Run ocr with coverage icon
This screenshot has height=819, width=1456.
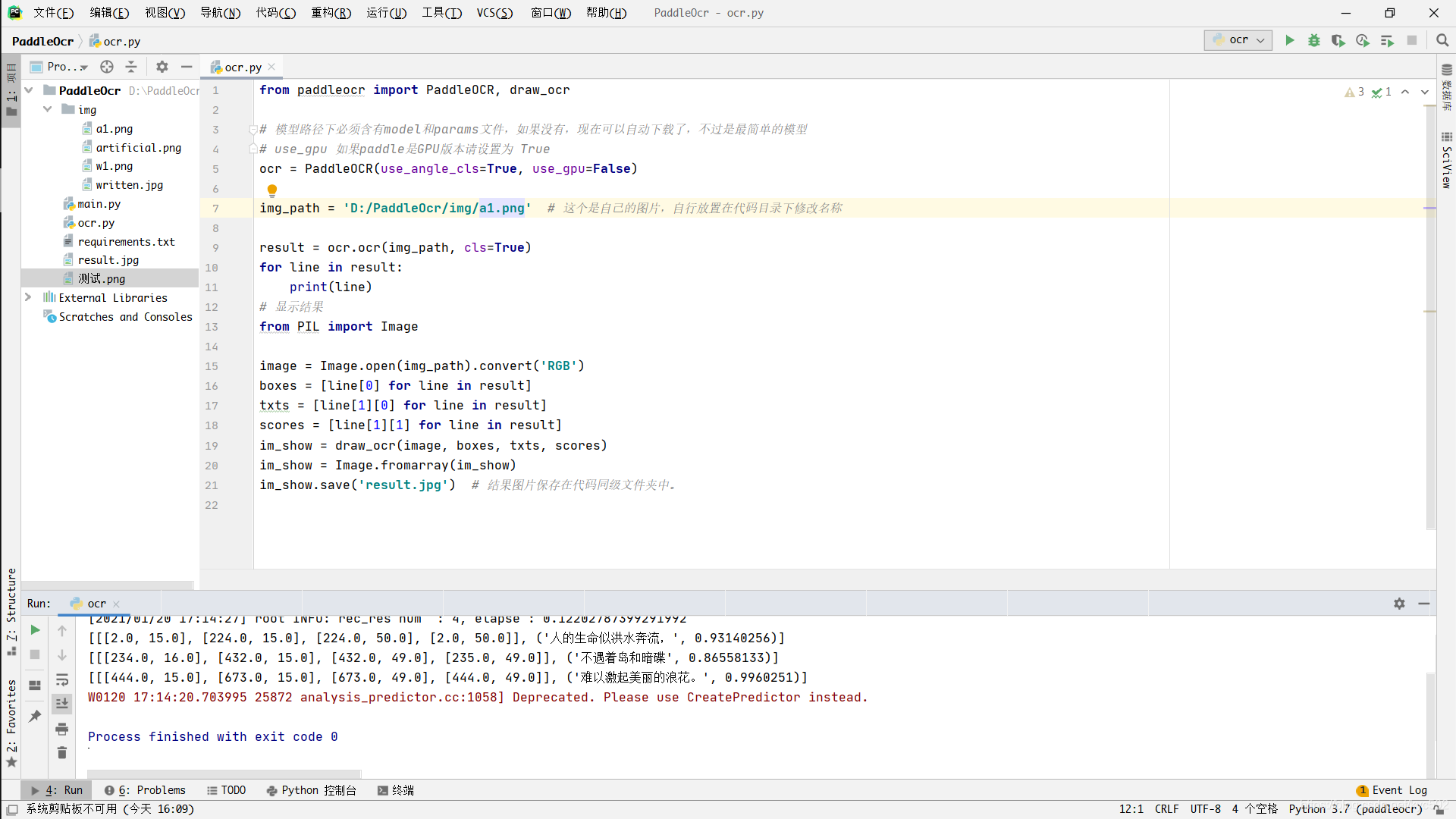(x=1338, y=40)
